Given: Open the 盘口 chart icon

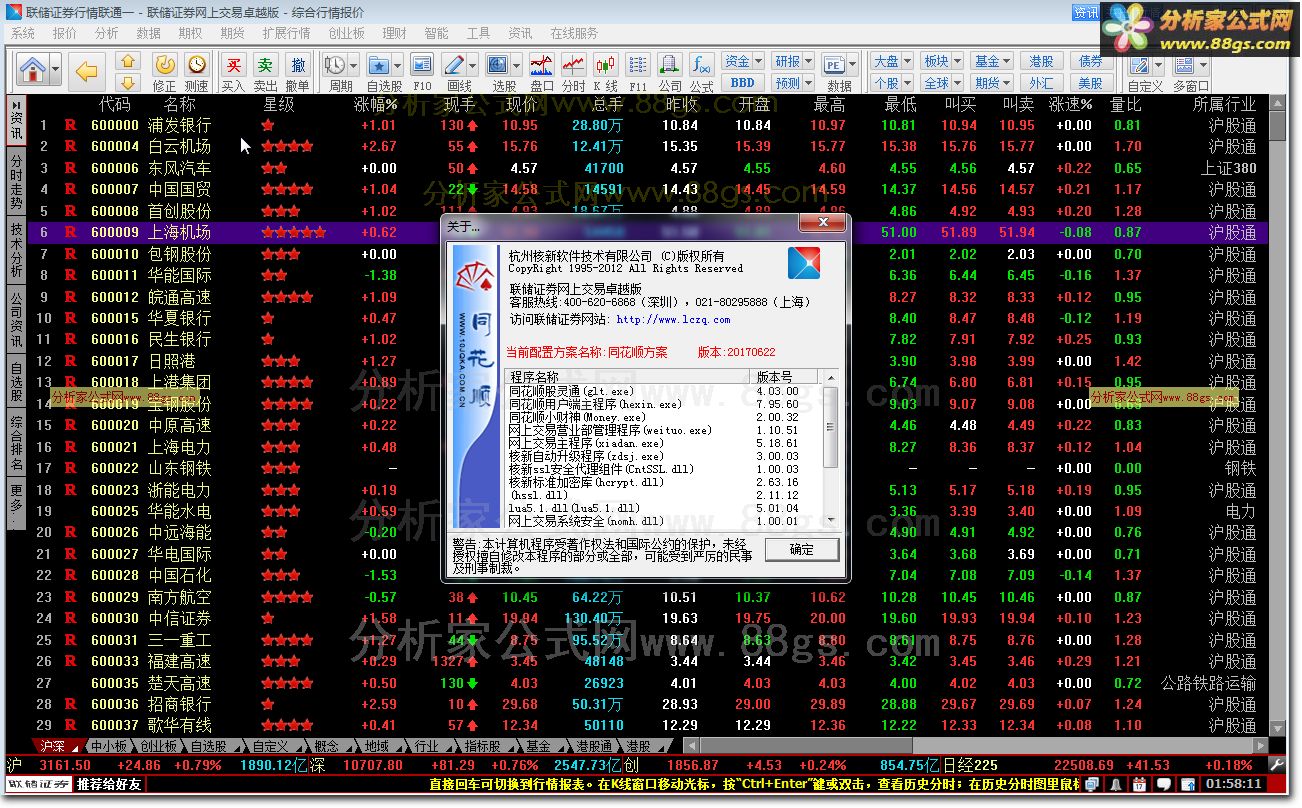Looking at the screenshot, I should (x=542, y=64).
